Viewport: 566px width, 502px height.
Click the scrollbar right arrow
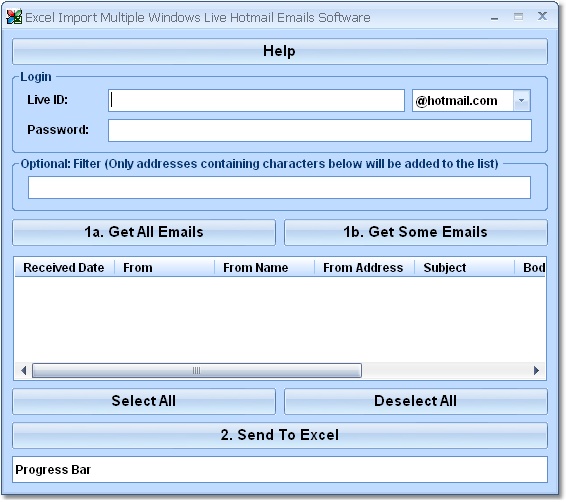pos(536,371)
